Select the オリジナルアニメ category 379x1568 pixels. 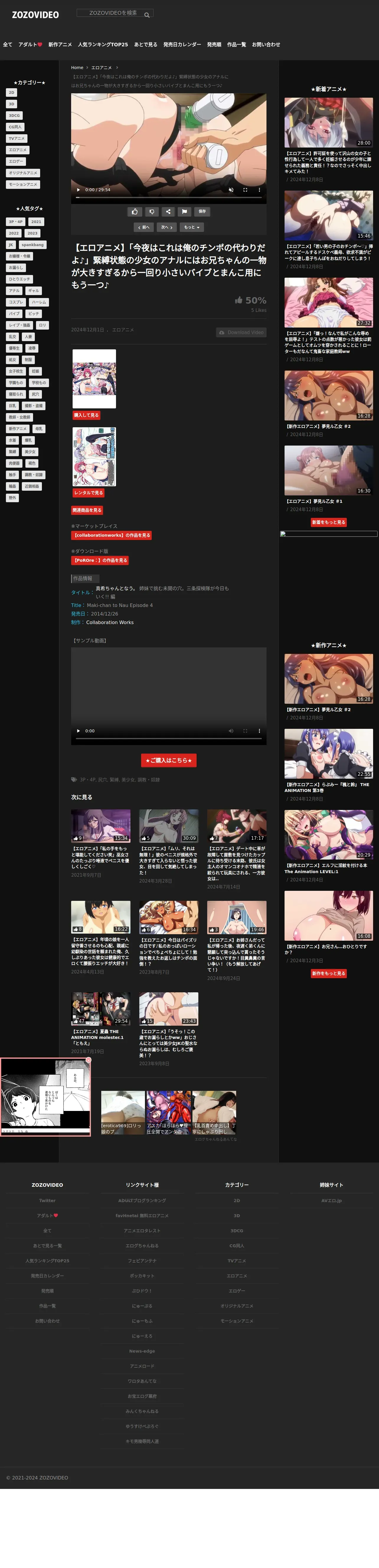coord(23,173)
